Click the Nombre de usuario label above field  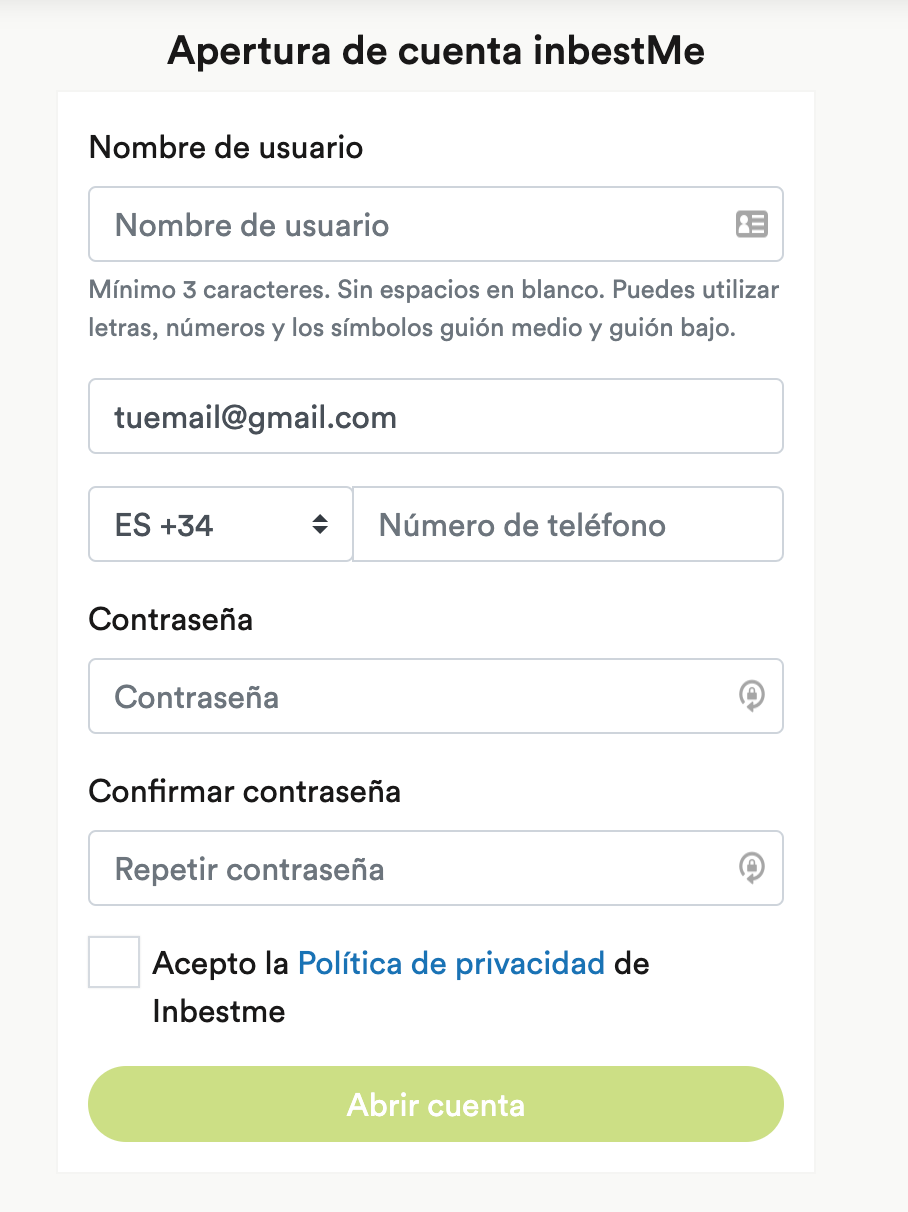click(226, 148)
